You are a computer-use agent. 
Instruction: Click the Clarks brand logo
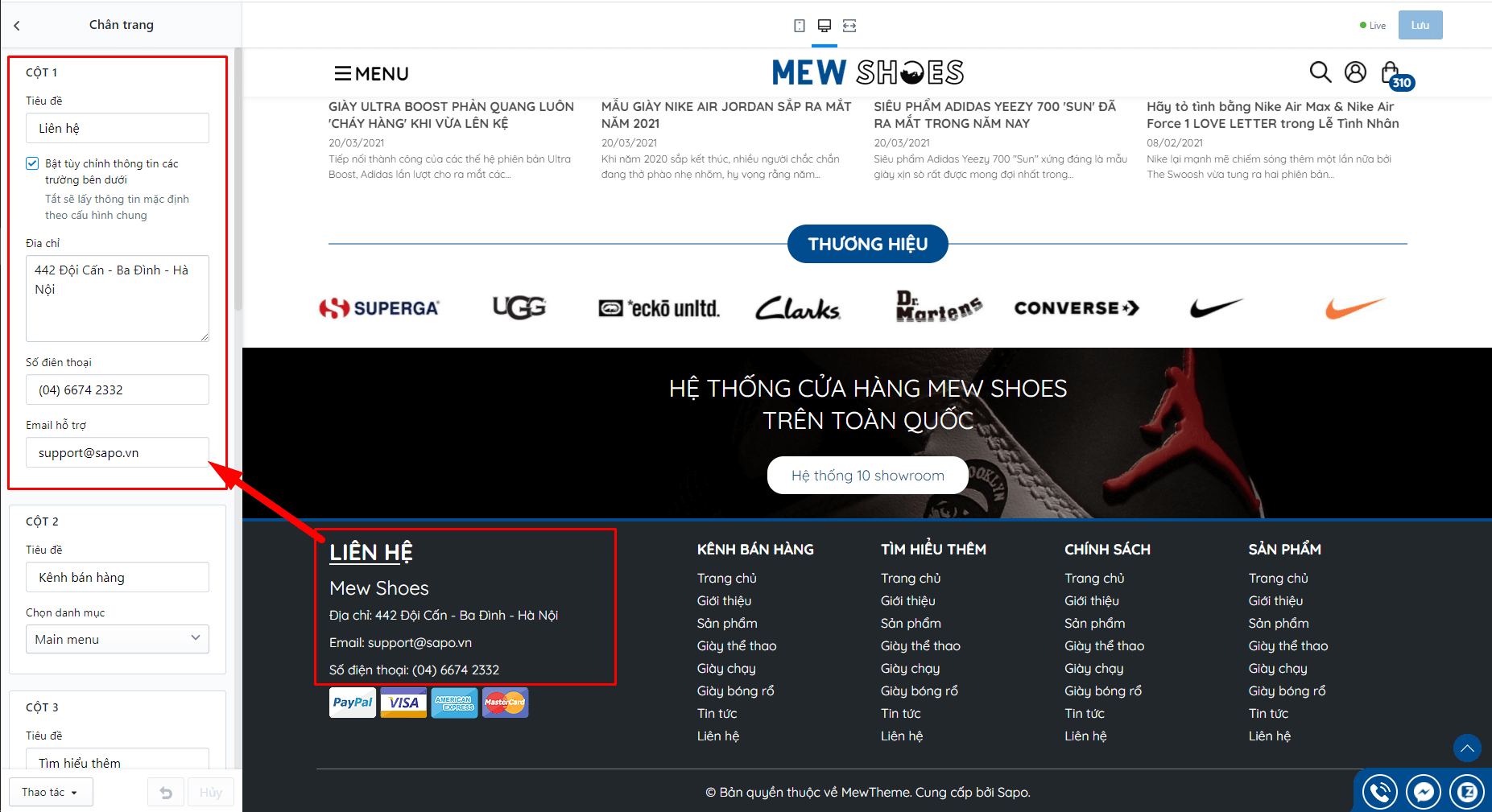click(x=798, y=308)
